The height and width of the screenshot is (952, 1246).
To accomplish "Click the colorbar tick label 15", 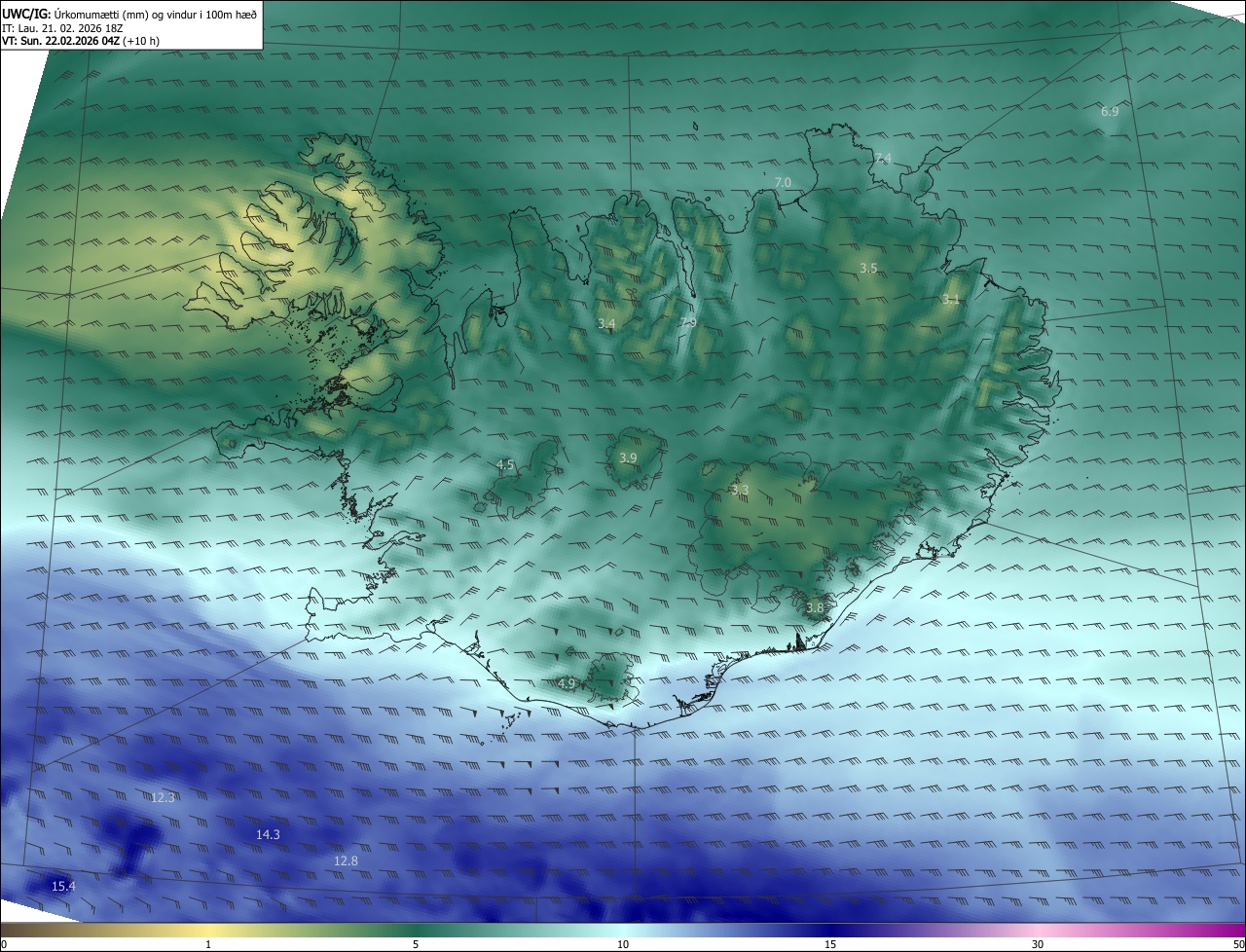I will click(830, 944).
